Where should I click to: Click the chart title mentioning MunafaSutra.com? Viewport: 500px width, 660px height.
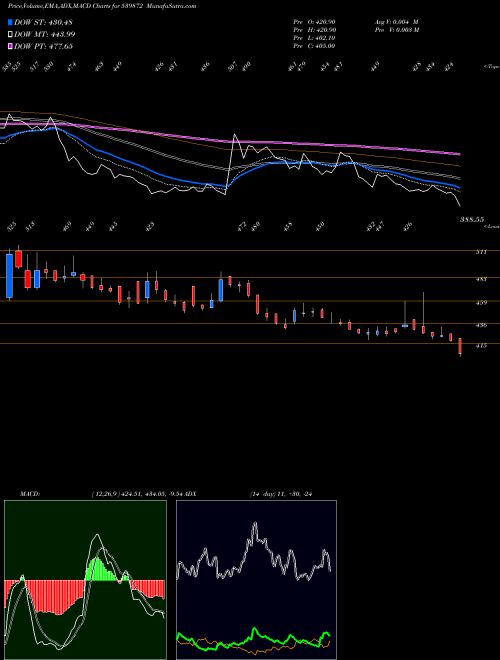(102, 6)
